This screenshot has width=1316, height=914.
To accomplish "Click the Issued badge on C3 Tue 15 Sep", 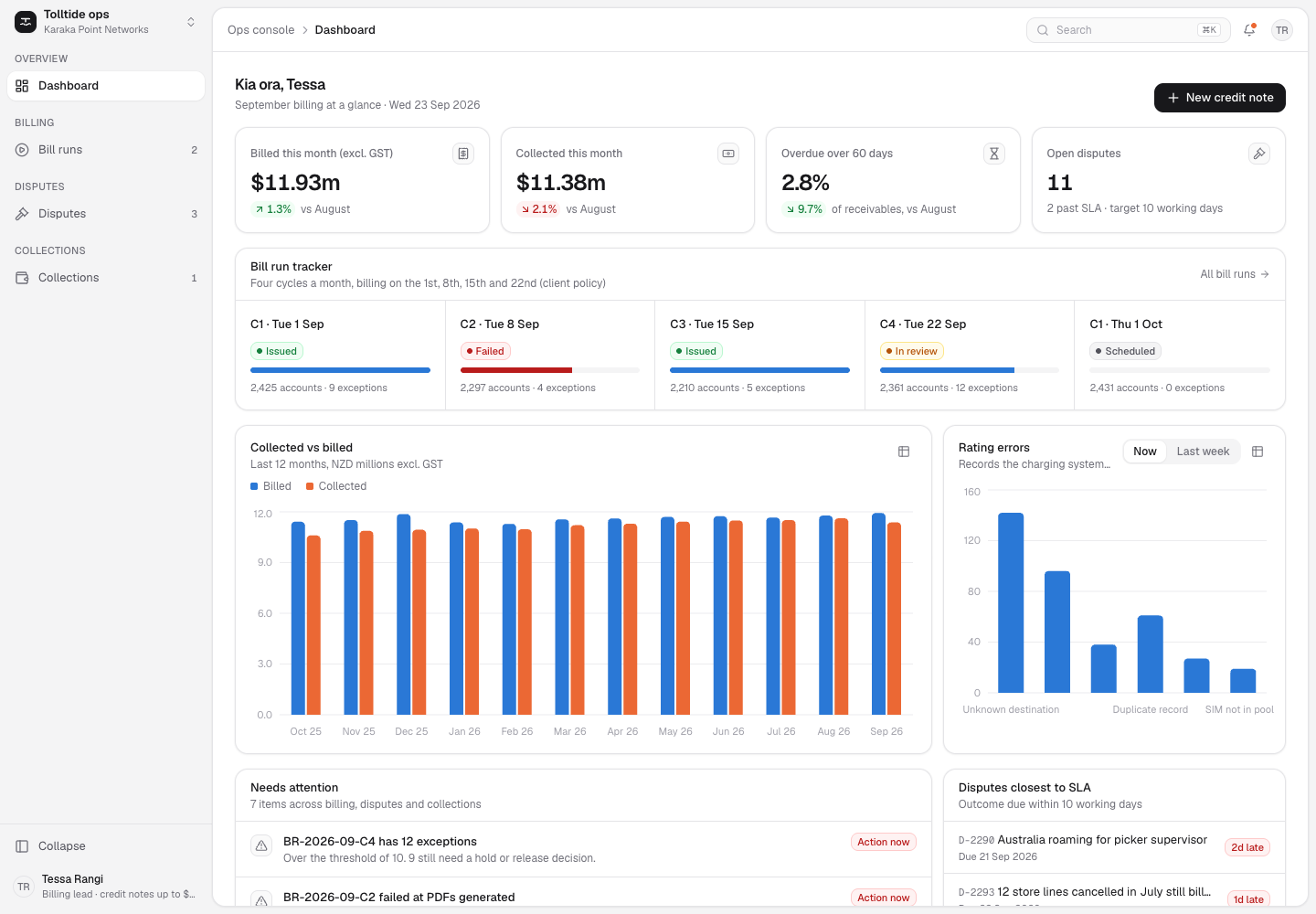I will point(696,351).
